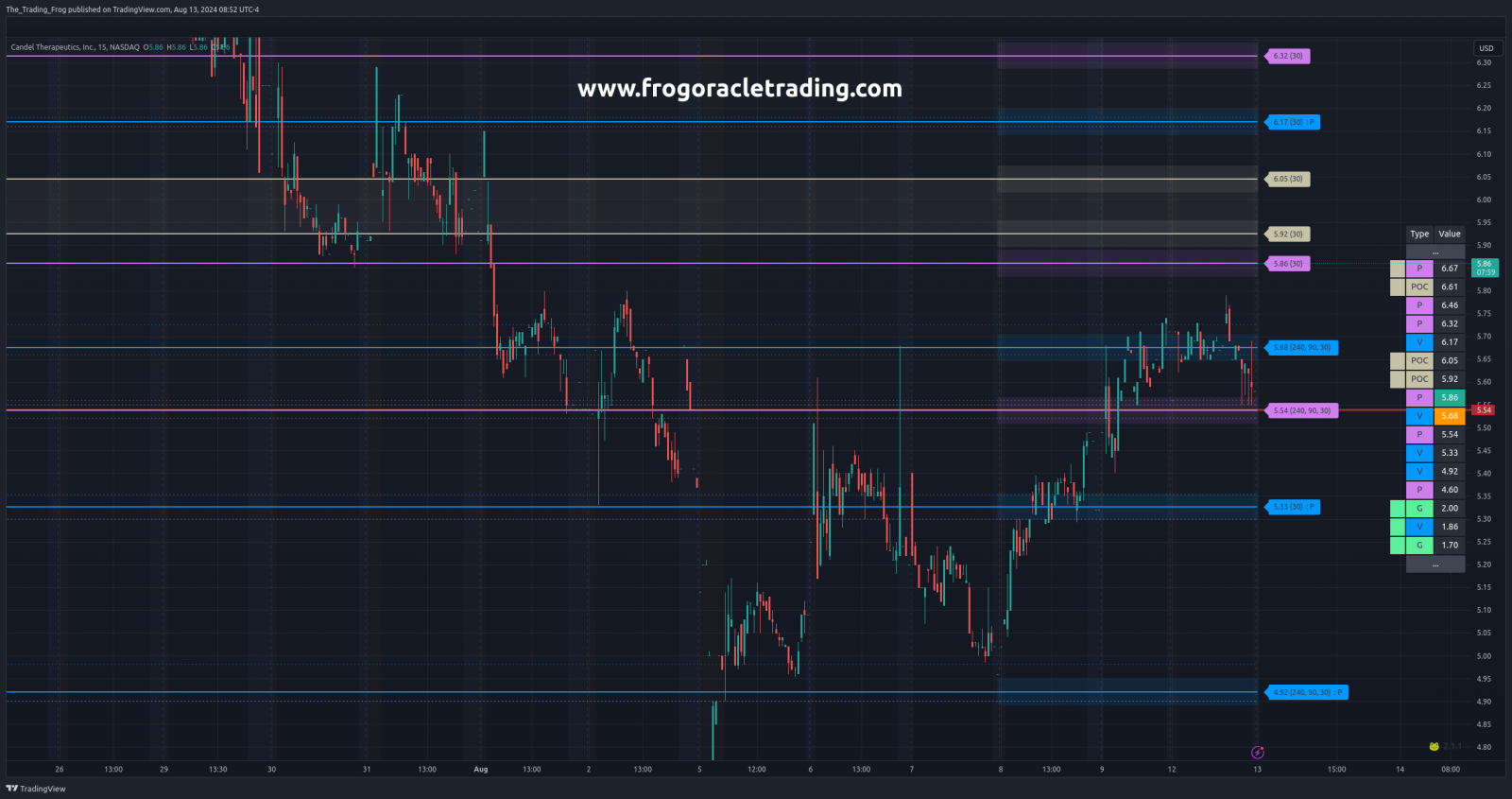Image resolution: width=1512 pixels, height=799 pixels.
Task: Click the 15:00 label on time axis
Action: (1336, 770)
